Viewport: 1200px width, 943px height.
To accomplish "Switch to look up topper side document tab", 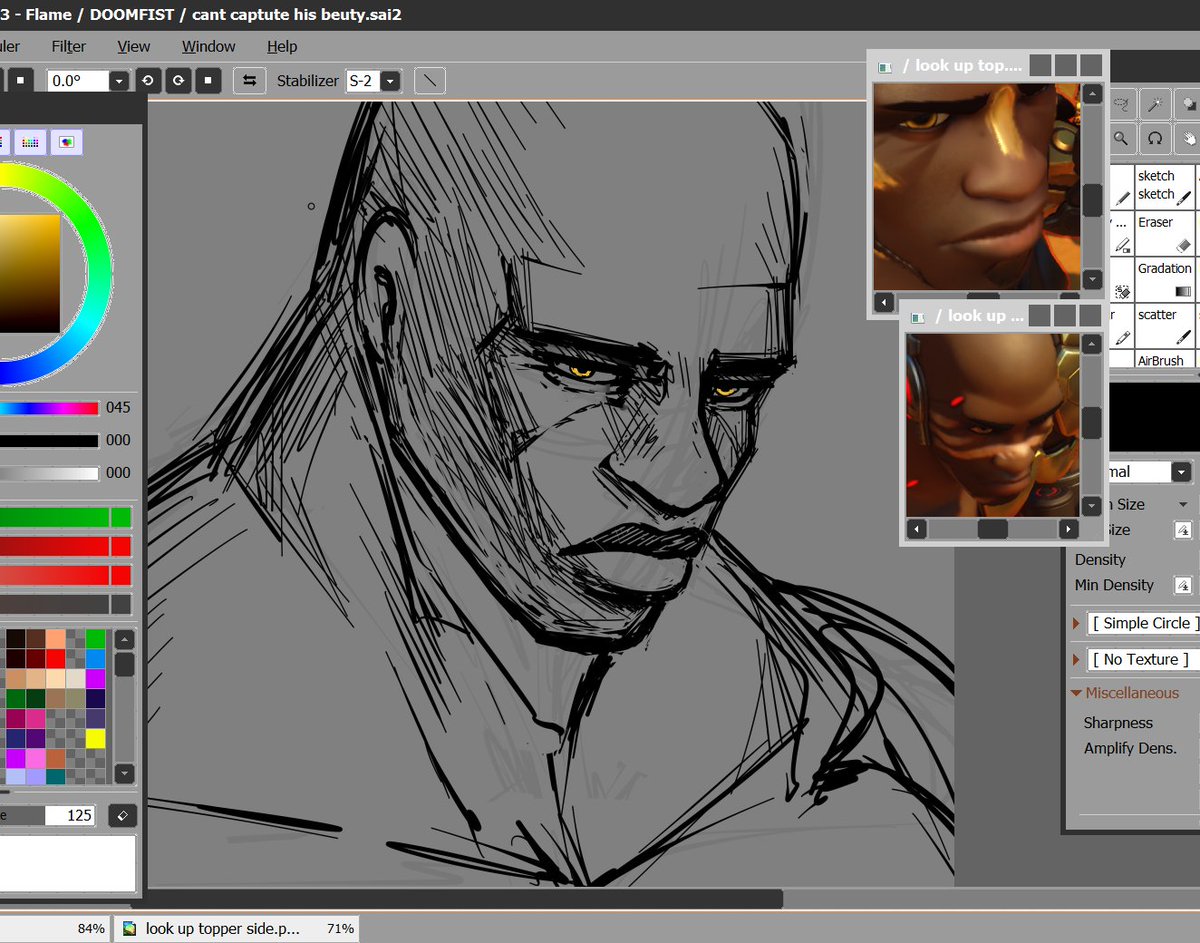I will pyautogui.click(x=237, y=928).
